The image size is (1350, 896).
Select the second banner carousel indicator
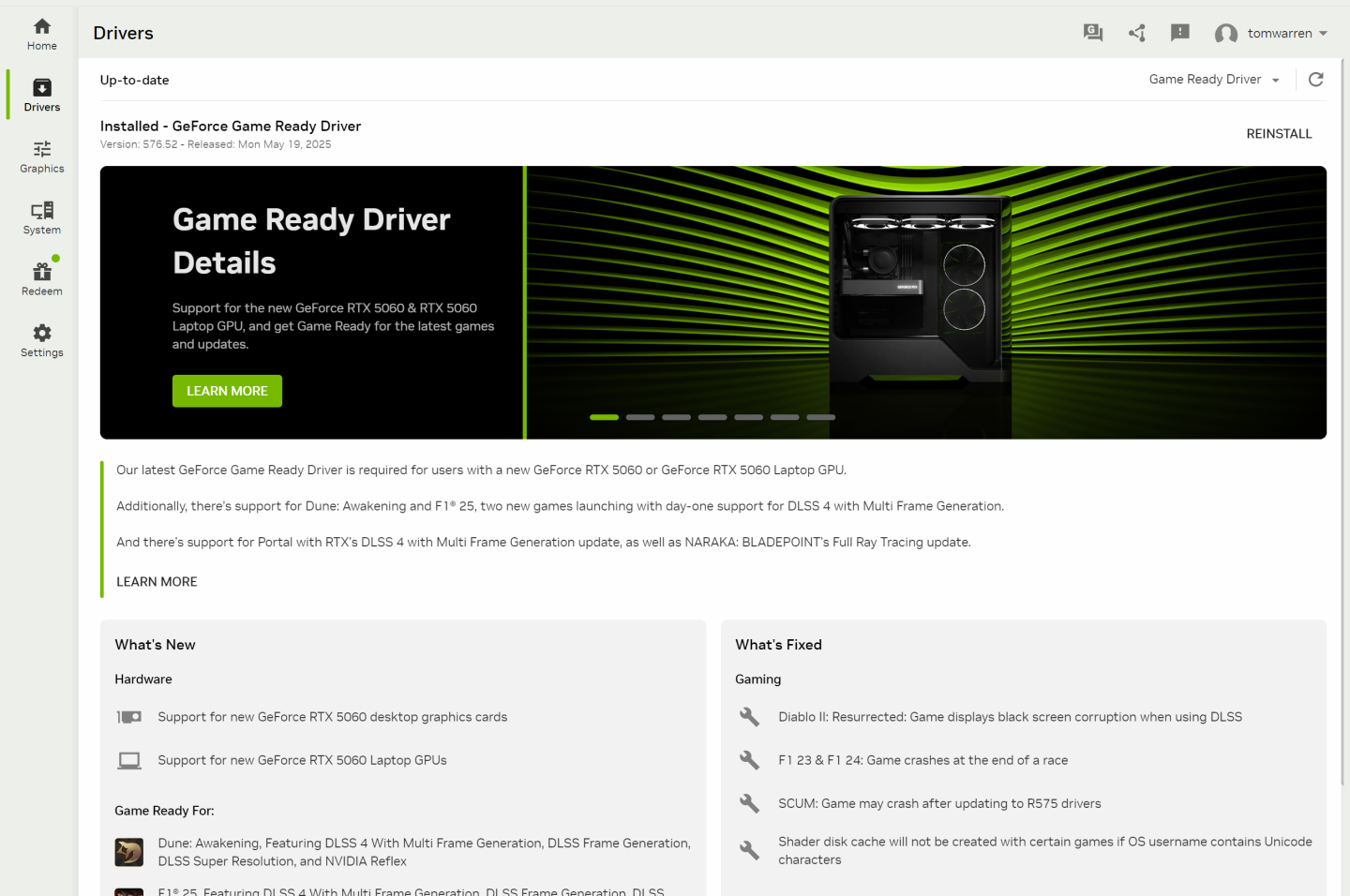(x=640, y=417)
